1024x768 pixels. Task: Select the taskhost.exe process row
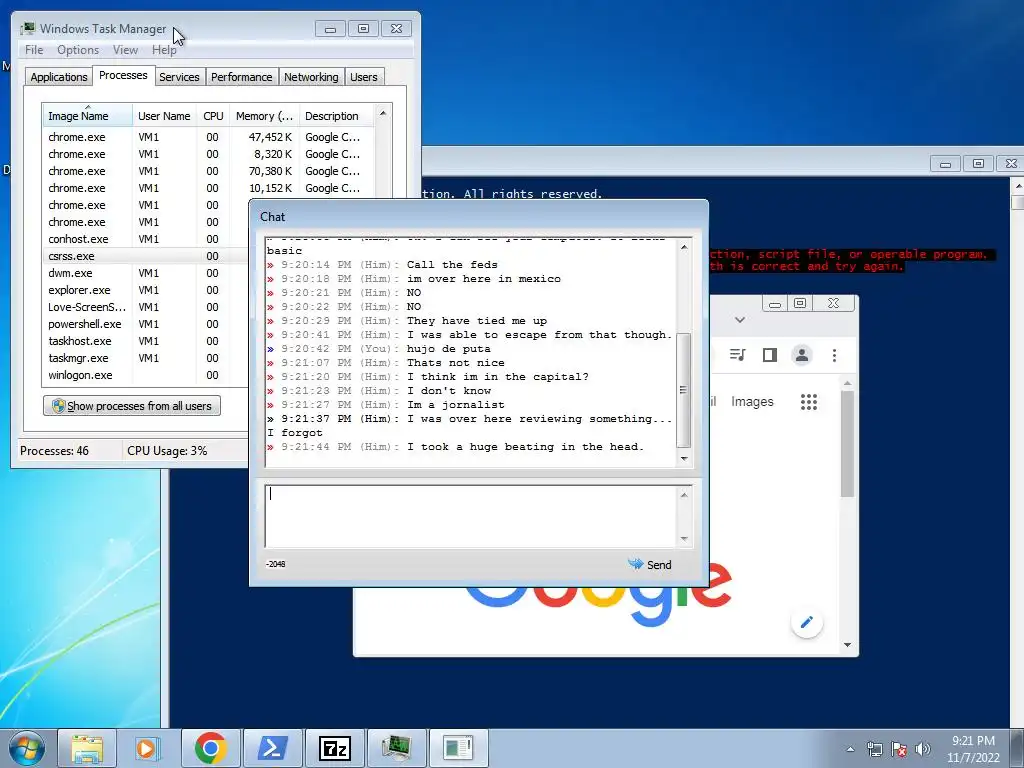pos(146,341)
